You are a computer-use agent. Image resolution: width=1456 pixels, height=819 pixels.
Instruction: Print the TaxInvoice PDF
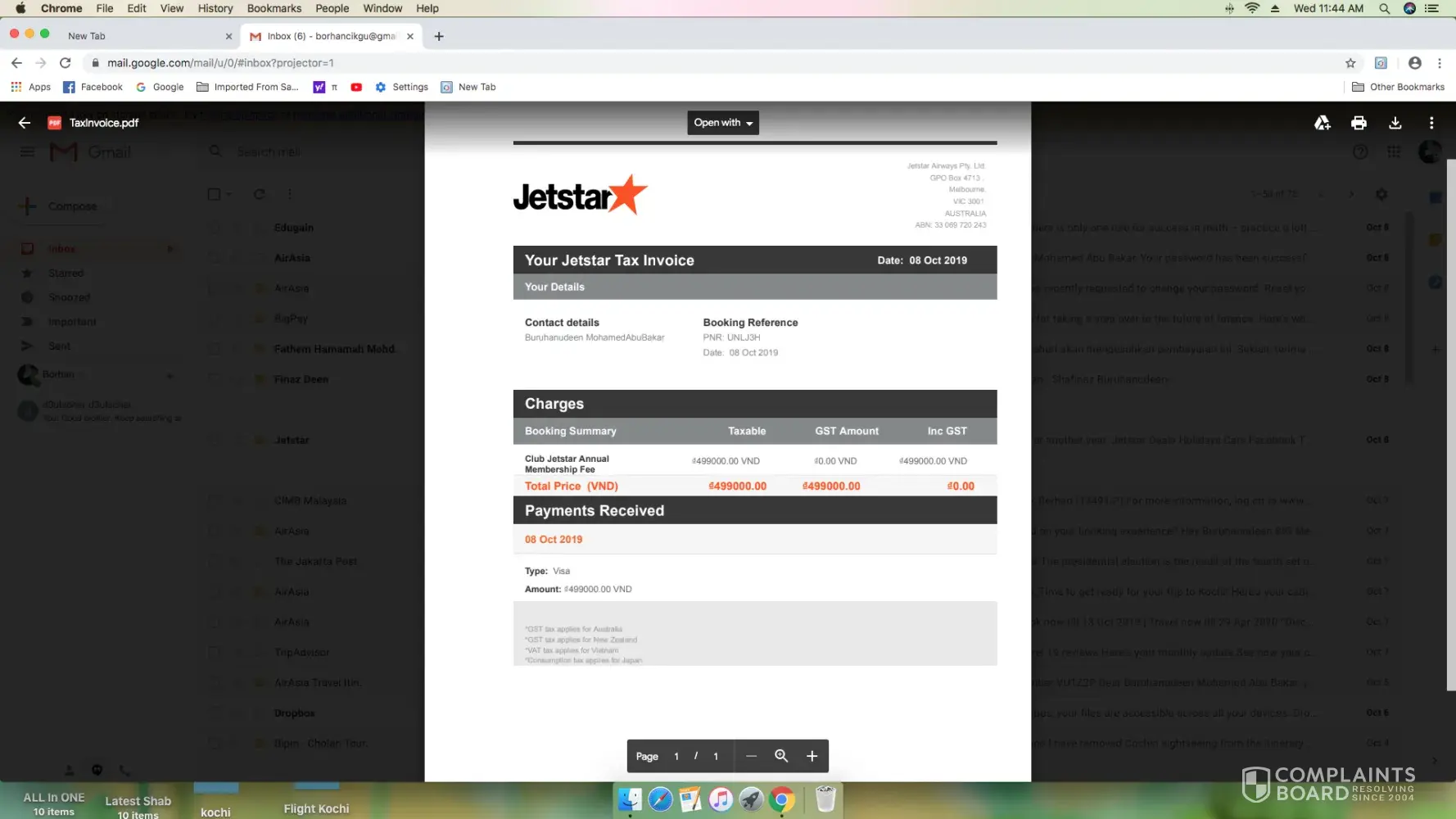tap(1359, 123)
